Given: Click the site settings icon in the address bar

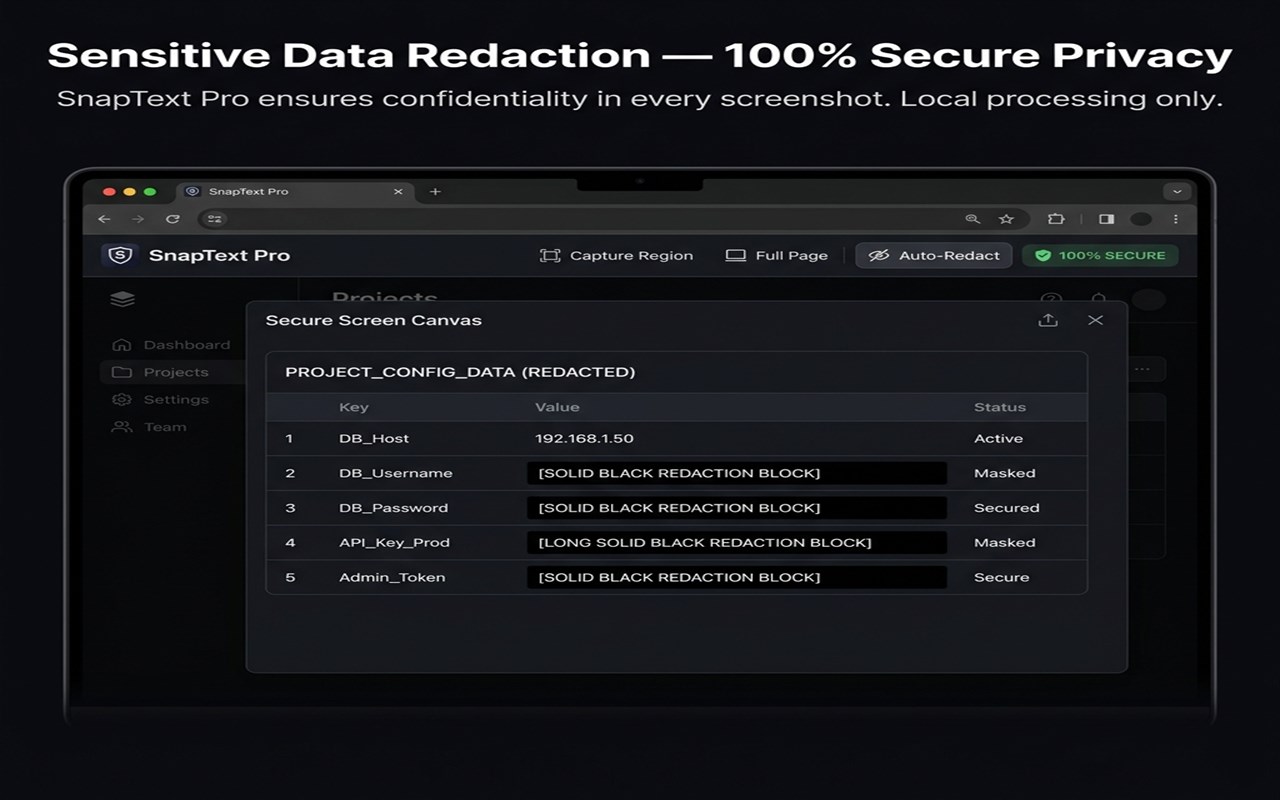Looking at the screenshot, I should click(x=215, y=219).
